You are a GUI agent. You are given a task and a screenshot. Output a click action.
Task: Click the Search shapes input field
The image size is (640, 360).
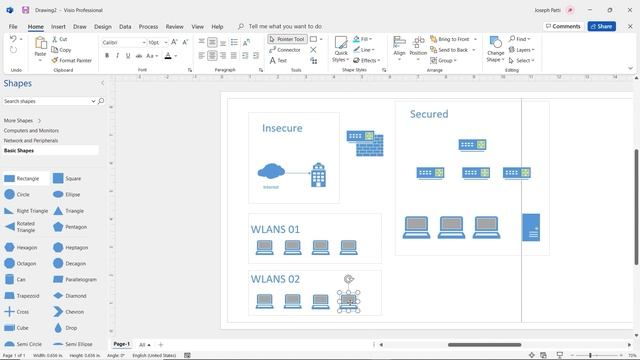click(x=47, y=101)
